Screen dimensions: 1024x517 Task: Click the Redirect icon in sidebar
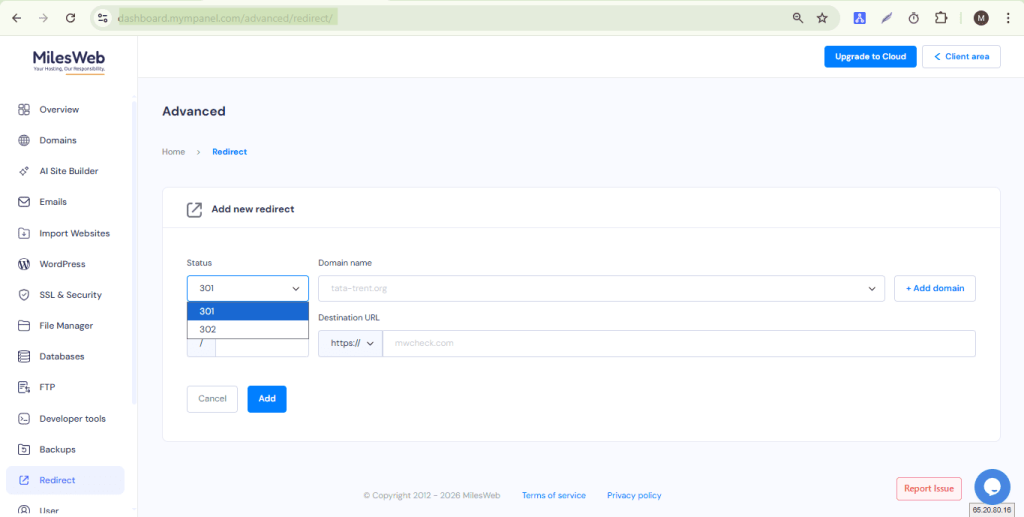click(x=24, y=480)
